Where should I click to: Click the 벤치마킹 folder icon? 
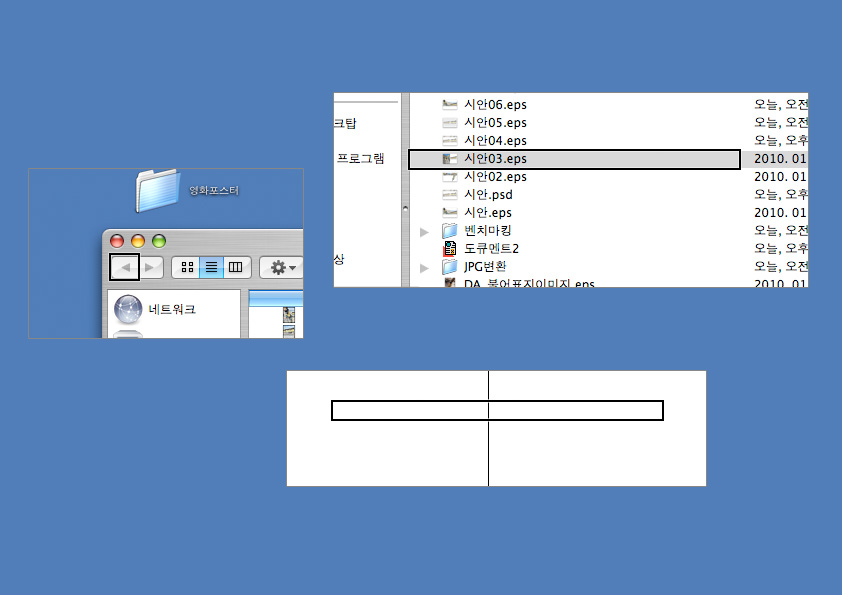click(x=450, y=231)
